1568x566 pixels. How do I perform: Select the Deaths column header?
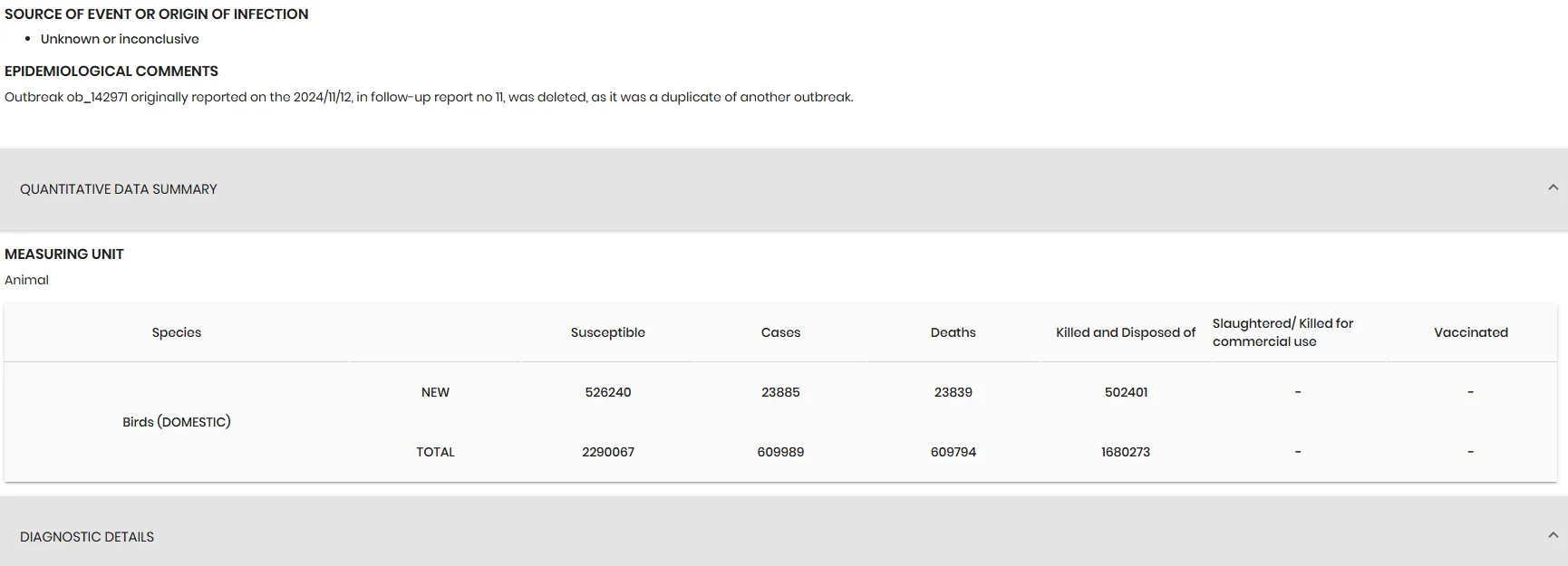953,332
